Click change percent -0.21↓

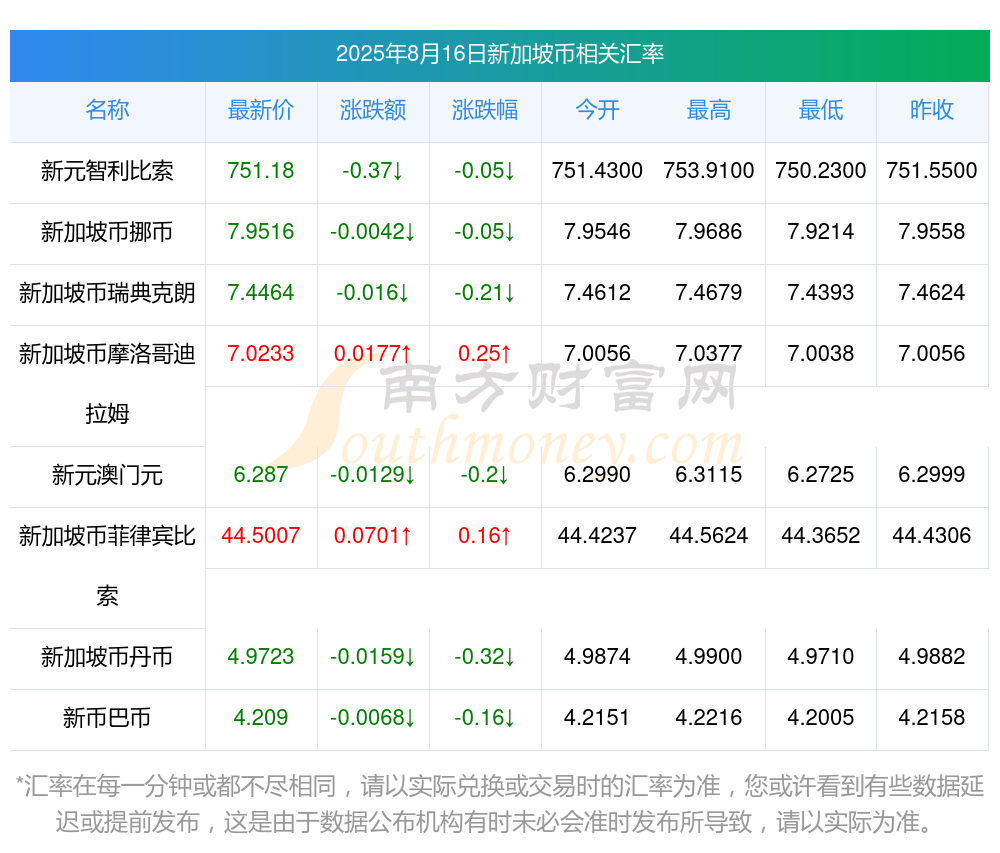[485, 293]
